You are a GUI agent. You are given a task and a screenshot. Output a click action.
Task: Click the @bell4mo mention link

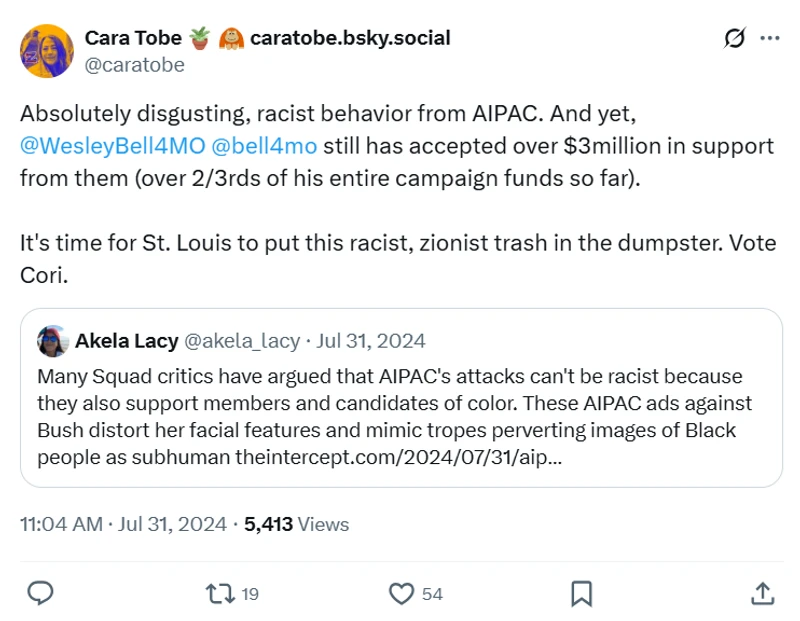(262, 146)
